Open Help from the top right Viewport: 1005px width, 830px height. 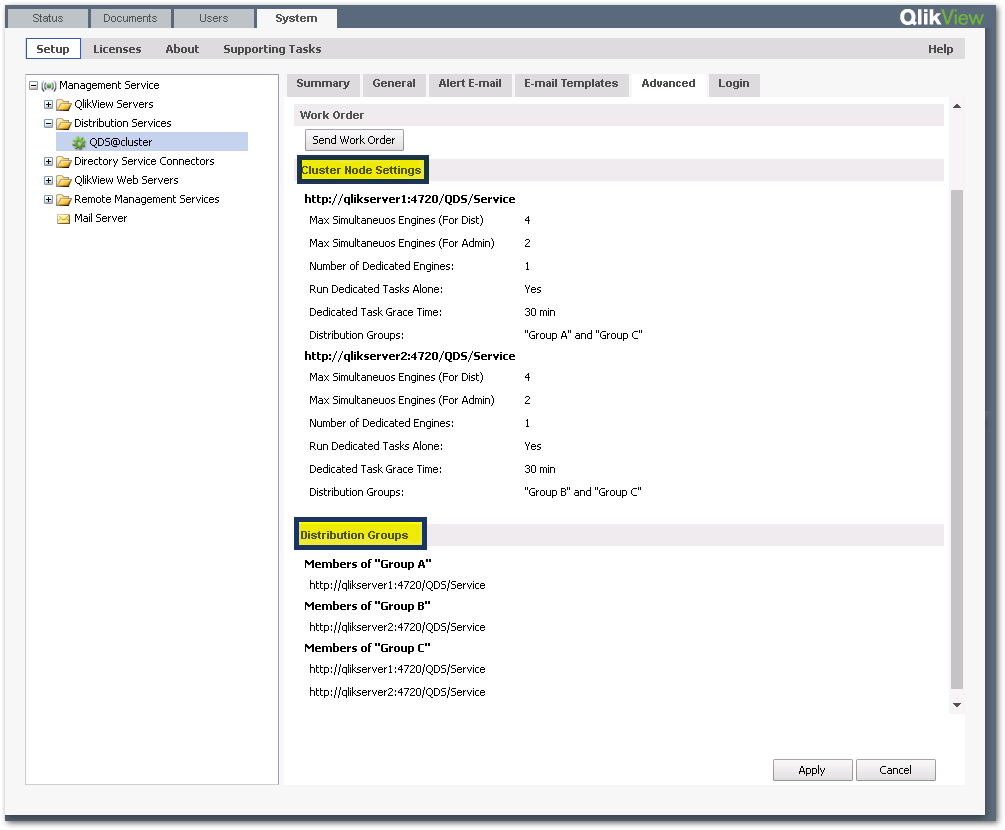940,48
